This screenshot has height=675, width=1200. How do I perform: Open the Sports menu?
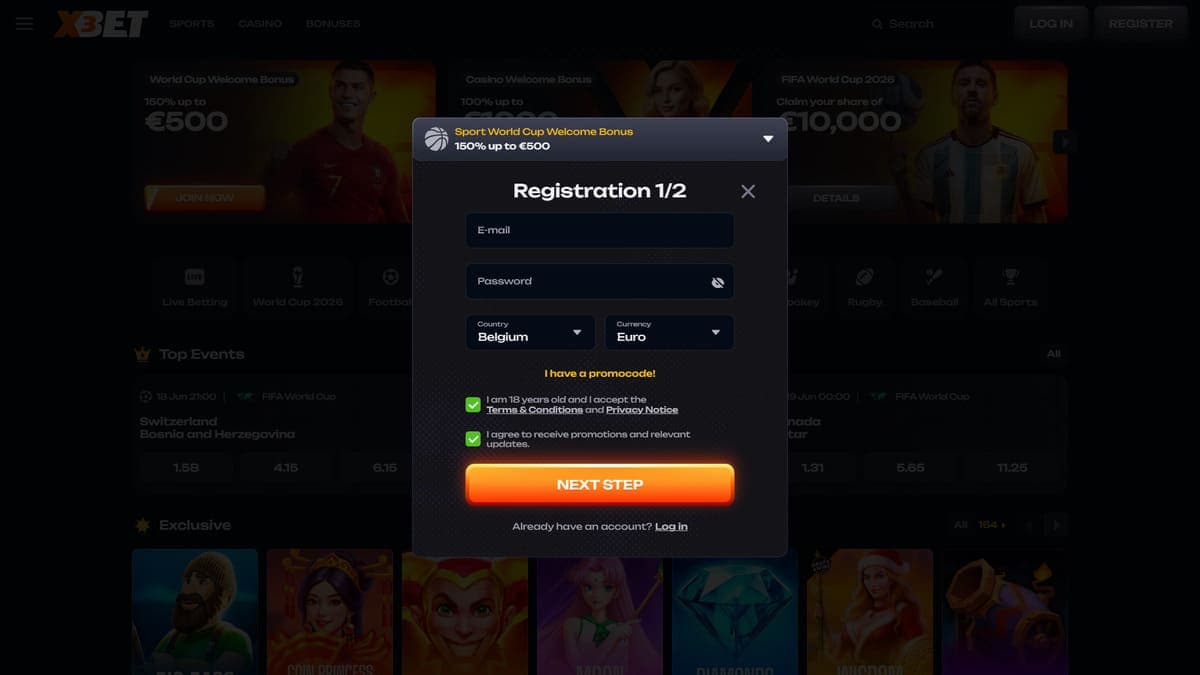pyautogui.click(x=191, y=23)
